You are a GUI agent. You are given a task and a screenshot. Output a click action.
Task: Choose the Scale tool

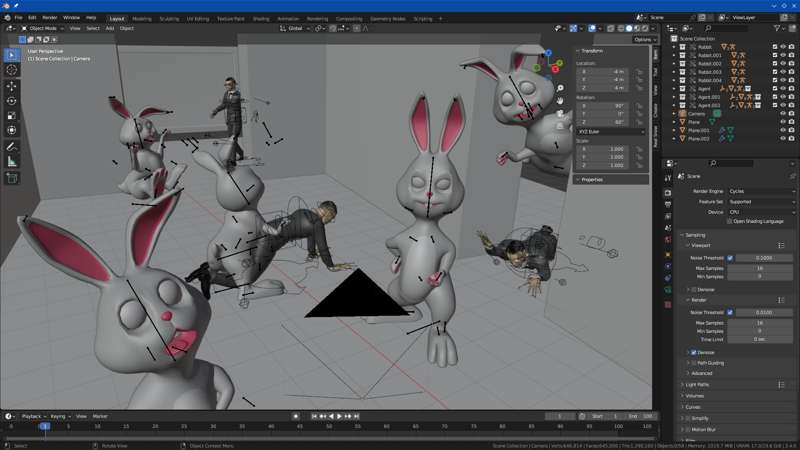click(12, 116)
